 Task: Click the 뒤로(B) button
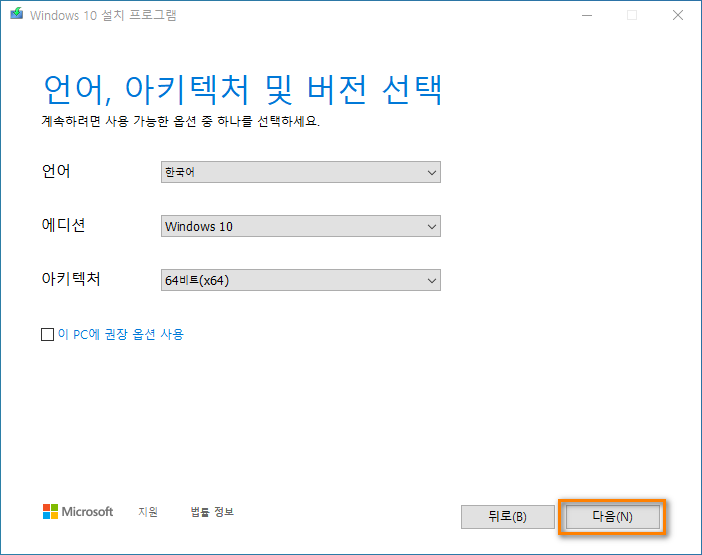(508, 517)
